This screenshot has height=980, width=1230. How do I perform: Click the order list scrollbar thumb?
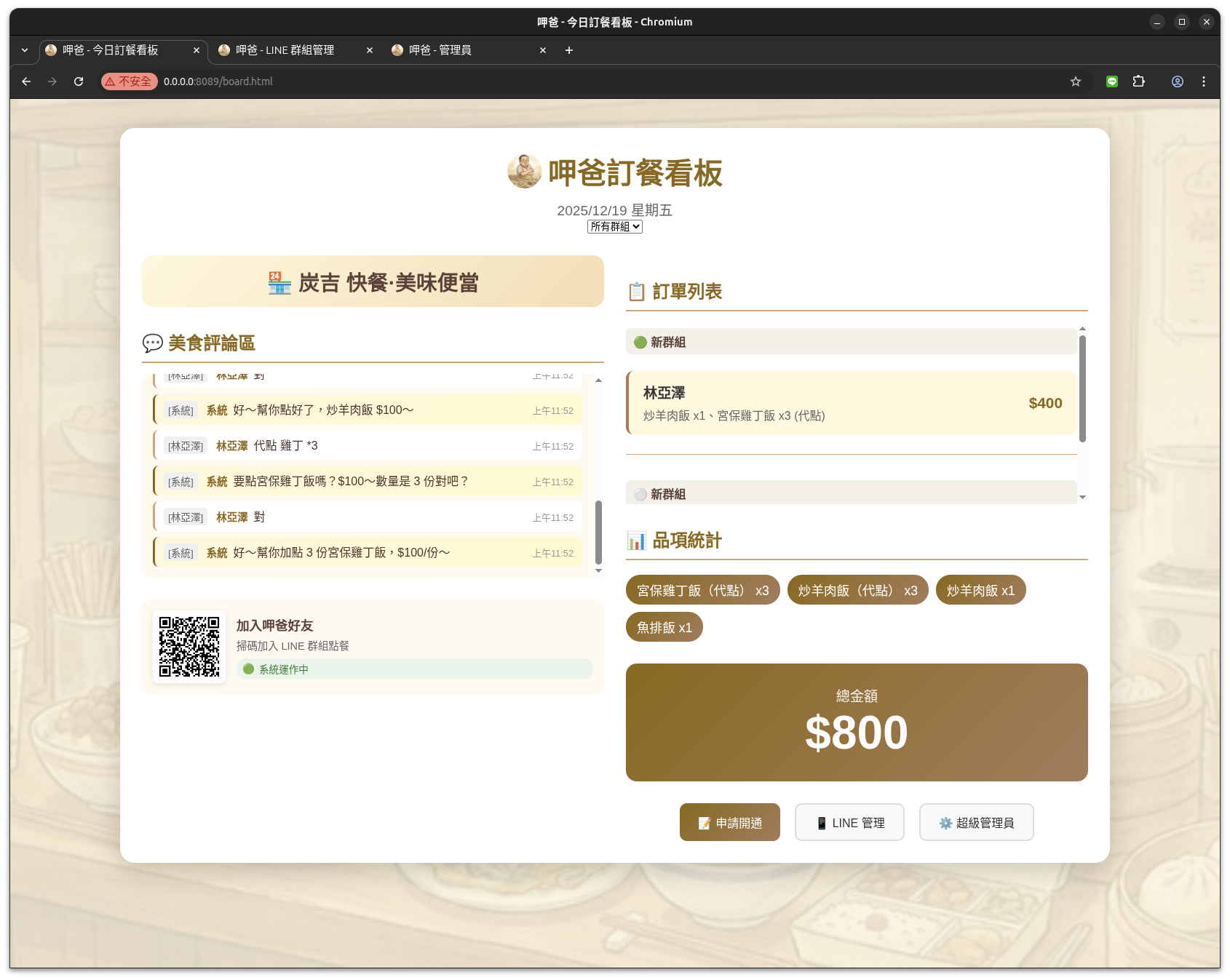coord(1082,389)
